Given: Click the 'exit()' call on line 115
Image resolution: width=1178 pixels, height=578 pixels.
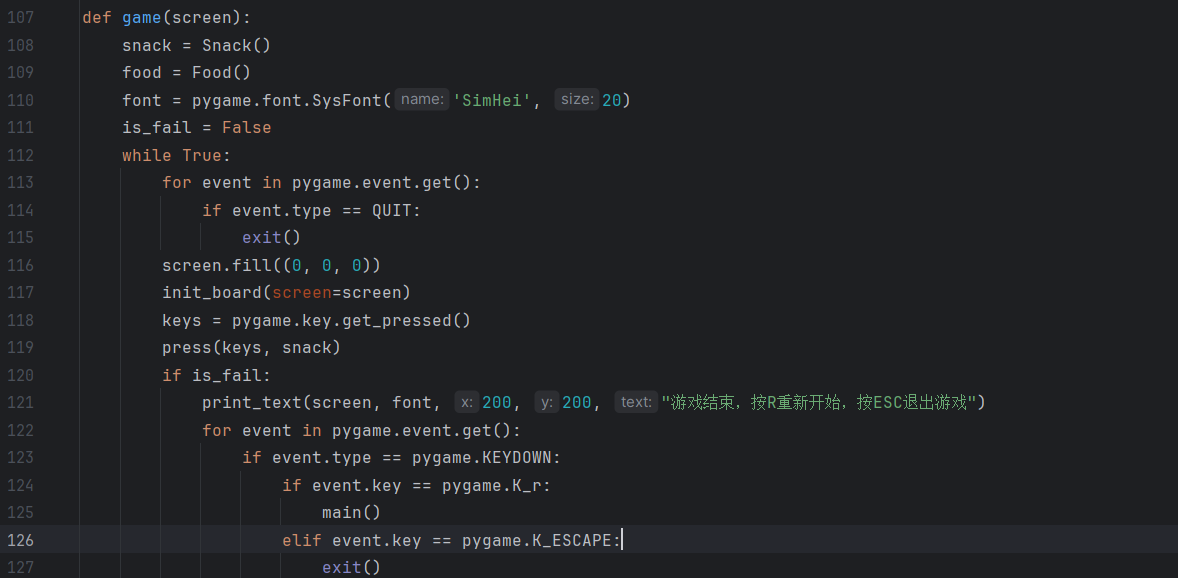Looking at the screenshot, I should tap(271, 238).
